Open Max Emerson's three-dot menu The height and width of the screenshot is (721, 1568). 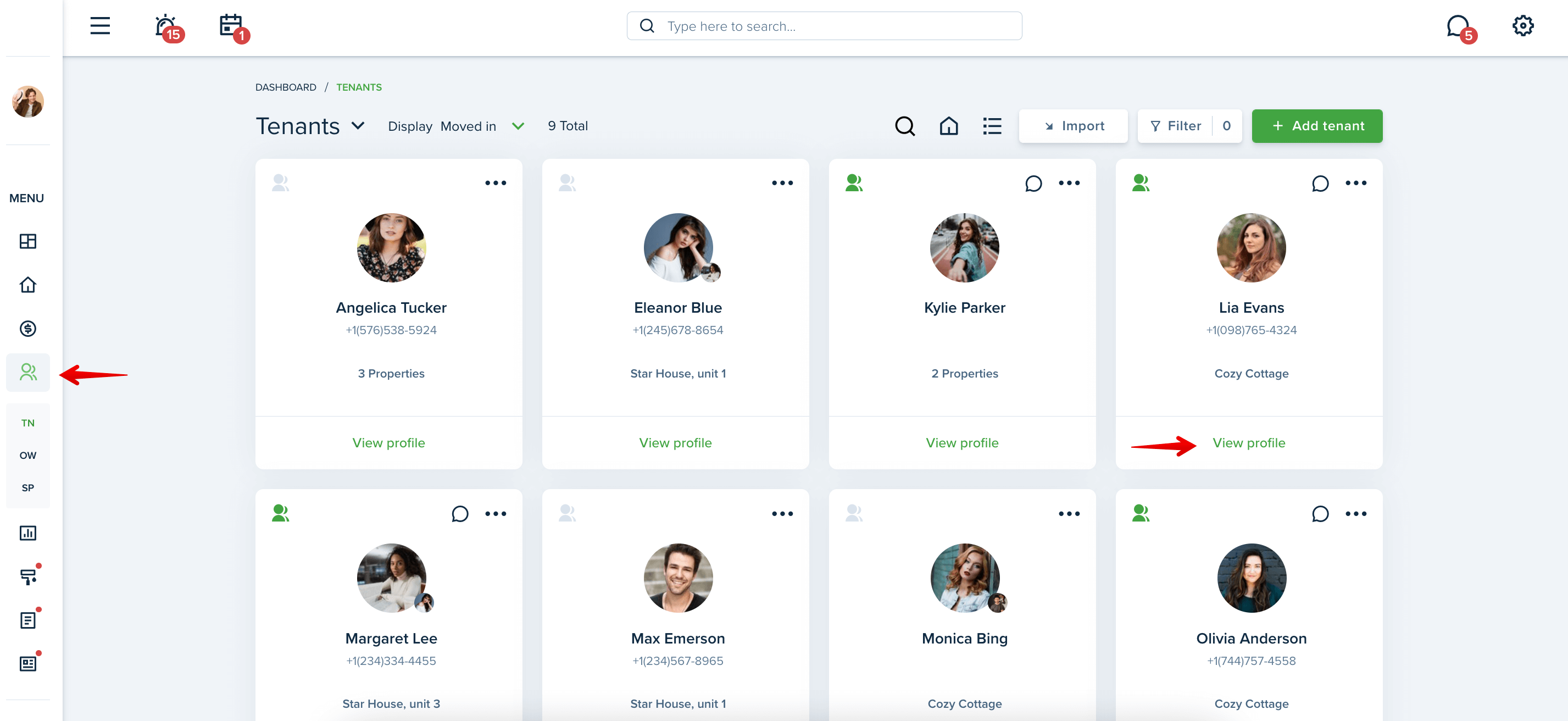tap(782, 513)
